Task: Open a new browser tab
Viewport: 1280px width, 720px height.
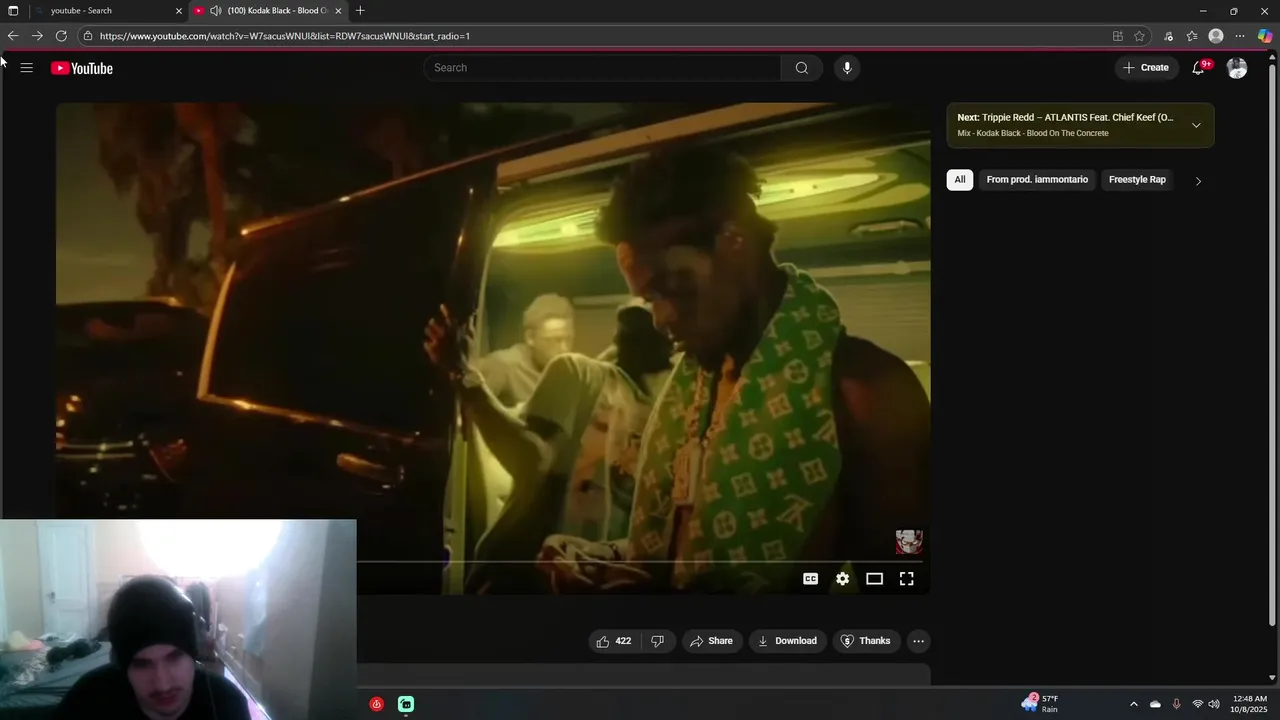Action: (360, 11)
